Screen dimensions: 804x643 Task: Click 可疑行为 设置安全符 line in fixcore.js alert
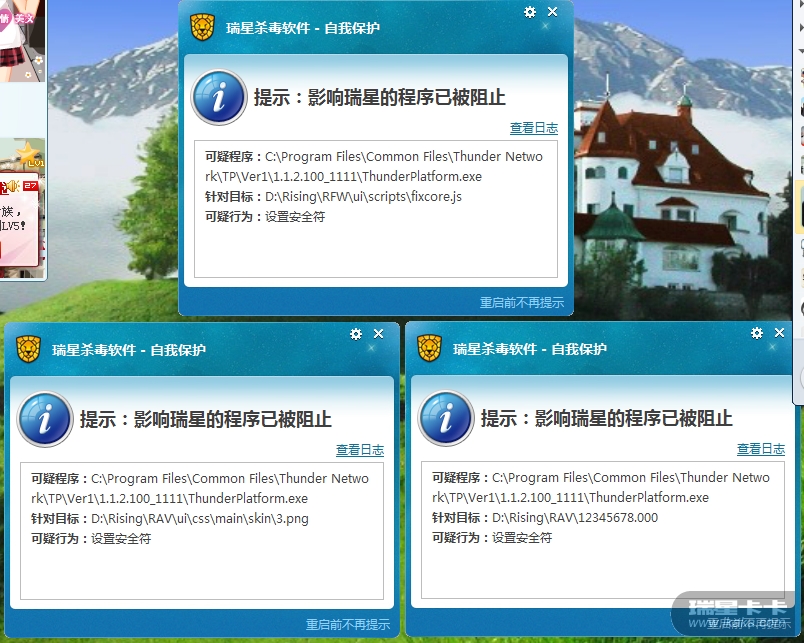265,216
